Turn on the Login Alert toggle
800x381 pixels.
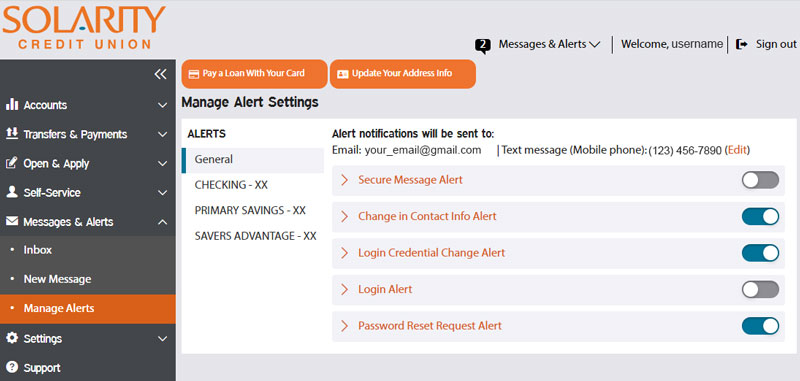click(x=760, y=289)
